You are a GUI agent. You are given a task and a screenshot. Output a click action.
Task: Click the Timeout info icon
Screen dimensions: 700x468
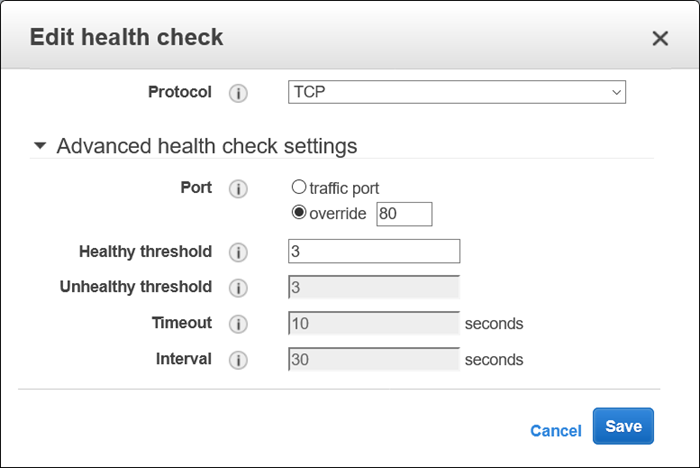[x=238, y=324]
